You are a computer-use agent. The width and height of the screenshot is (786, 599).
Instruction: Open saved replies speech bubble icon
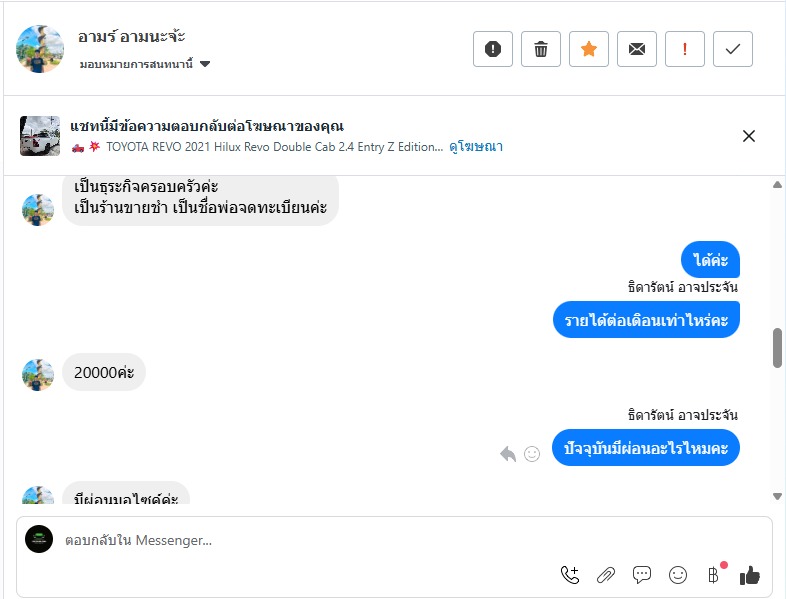642,575
